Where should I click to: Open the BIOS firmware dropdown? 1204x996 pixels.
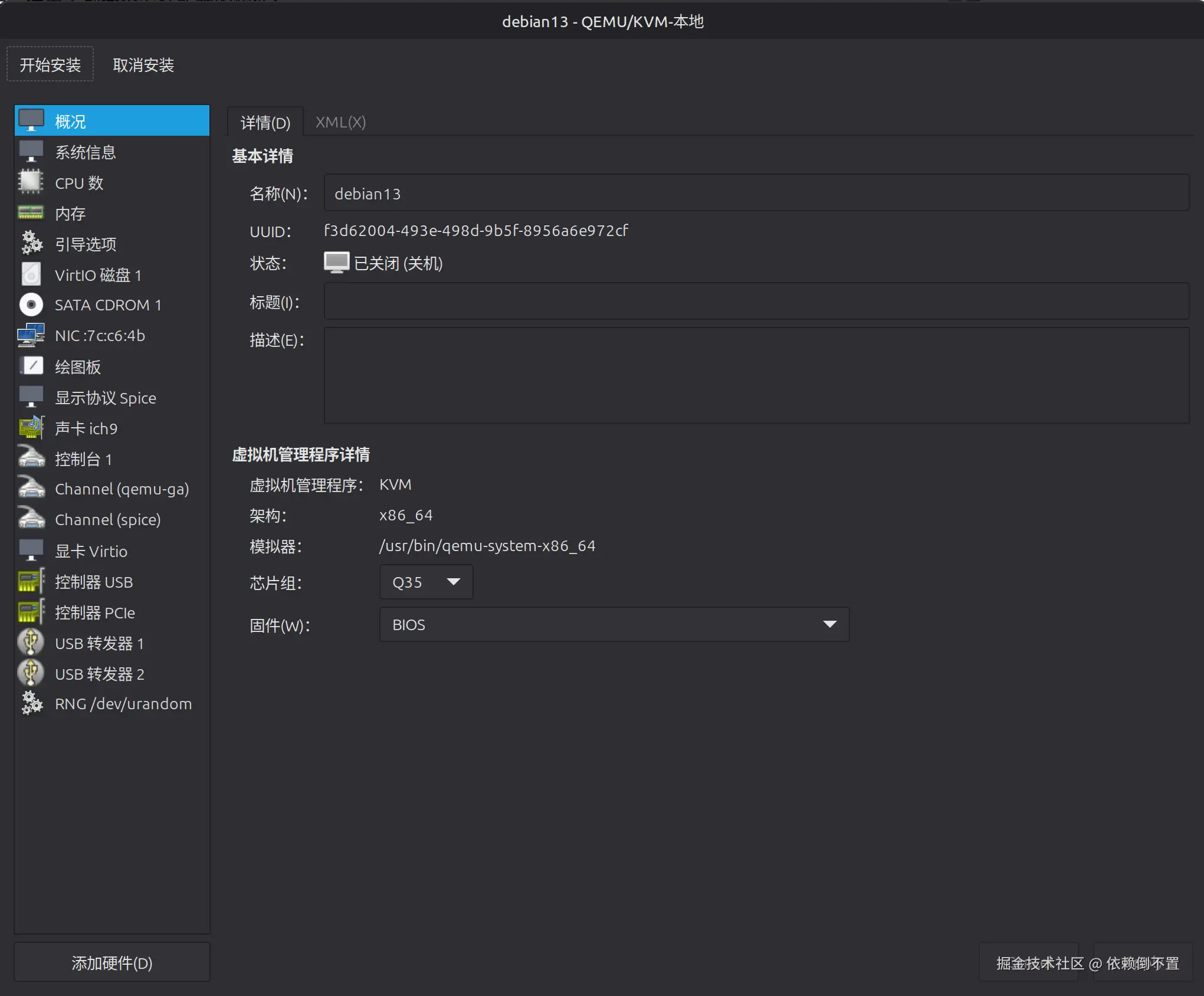[614, 625]
